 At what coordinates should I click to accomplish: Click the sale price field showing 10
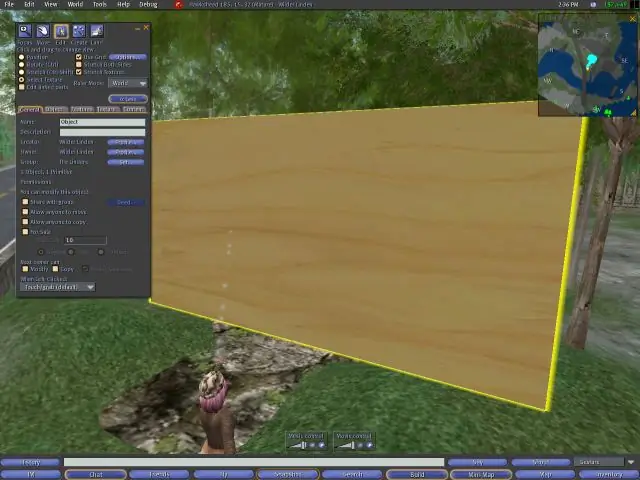(85, 240)
